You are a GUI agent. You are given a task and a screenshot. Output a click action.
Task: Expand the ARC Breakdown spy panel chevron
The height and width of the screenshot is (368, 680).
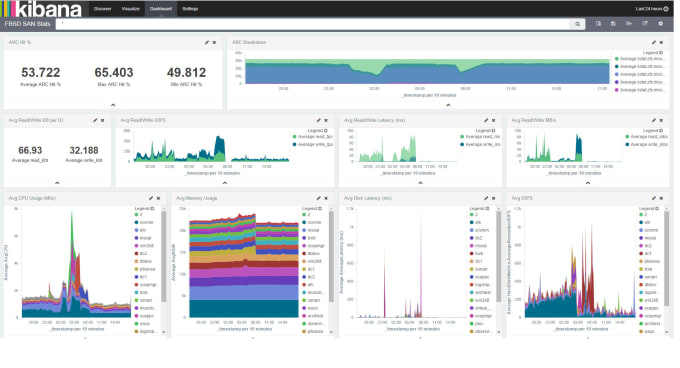(448, 105)
